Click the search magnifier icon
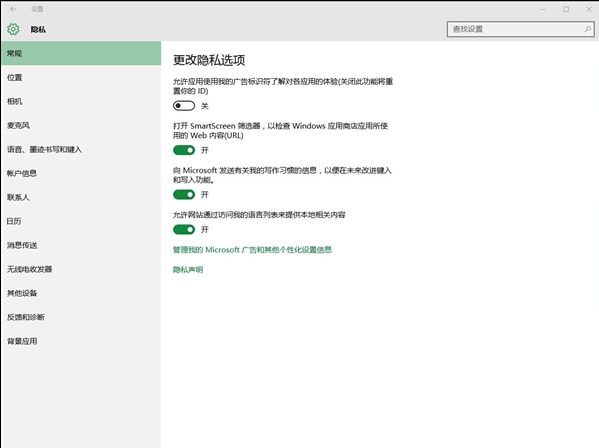Viewport: 599px width, 448px height. (588, 29)
